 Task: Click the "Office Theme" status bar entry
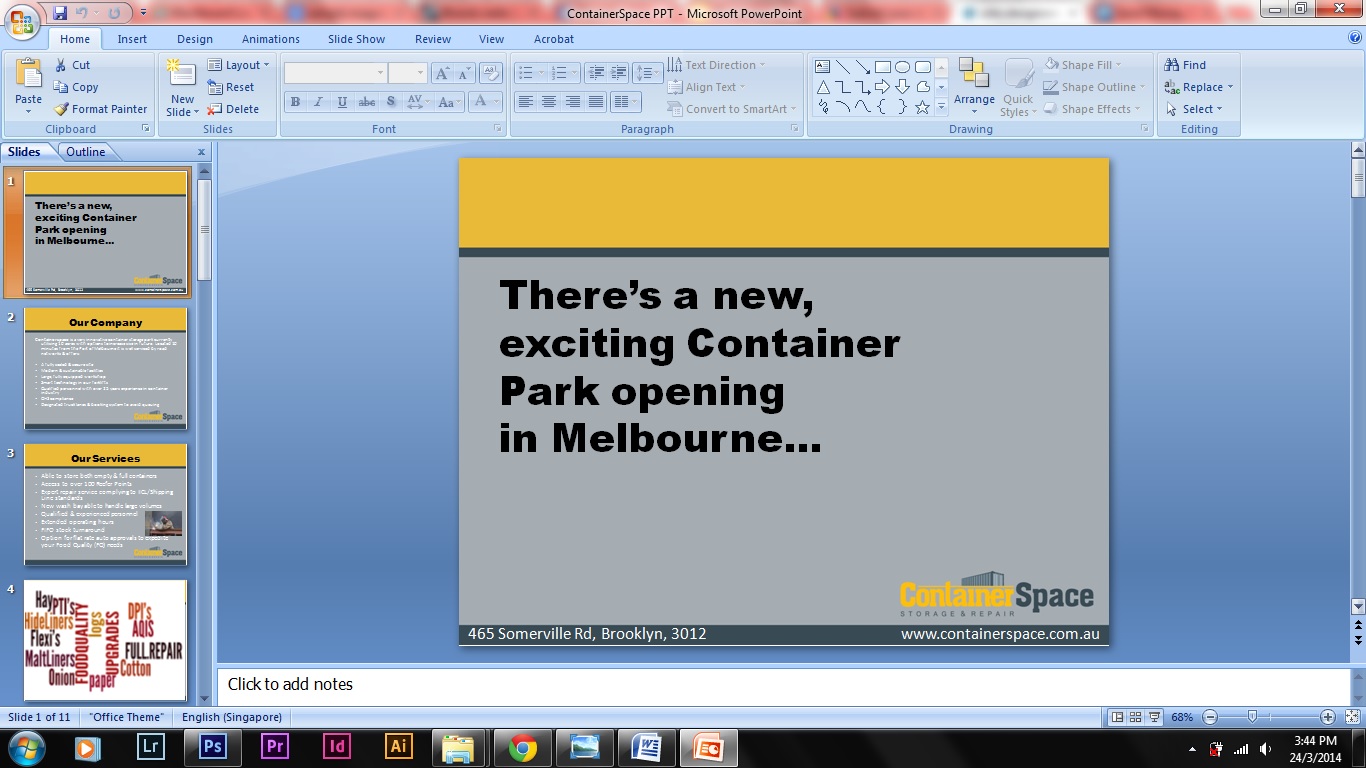pyautogui.click(x=126, y=717)
